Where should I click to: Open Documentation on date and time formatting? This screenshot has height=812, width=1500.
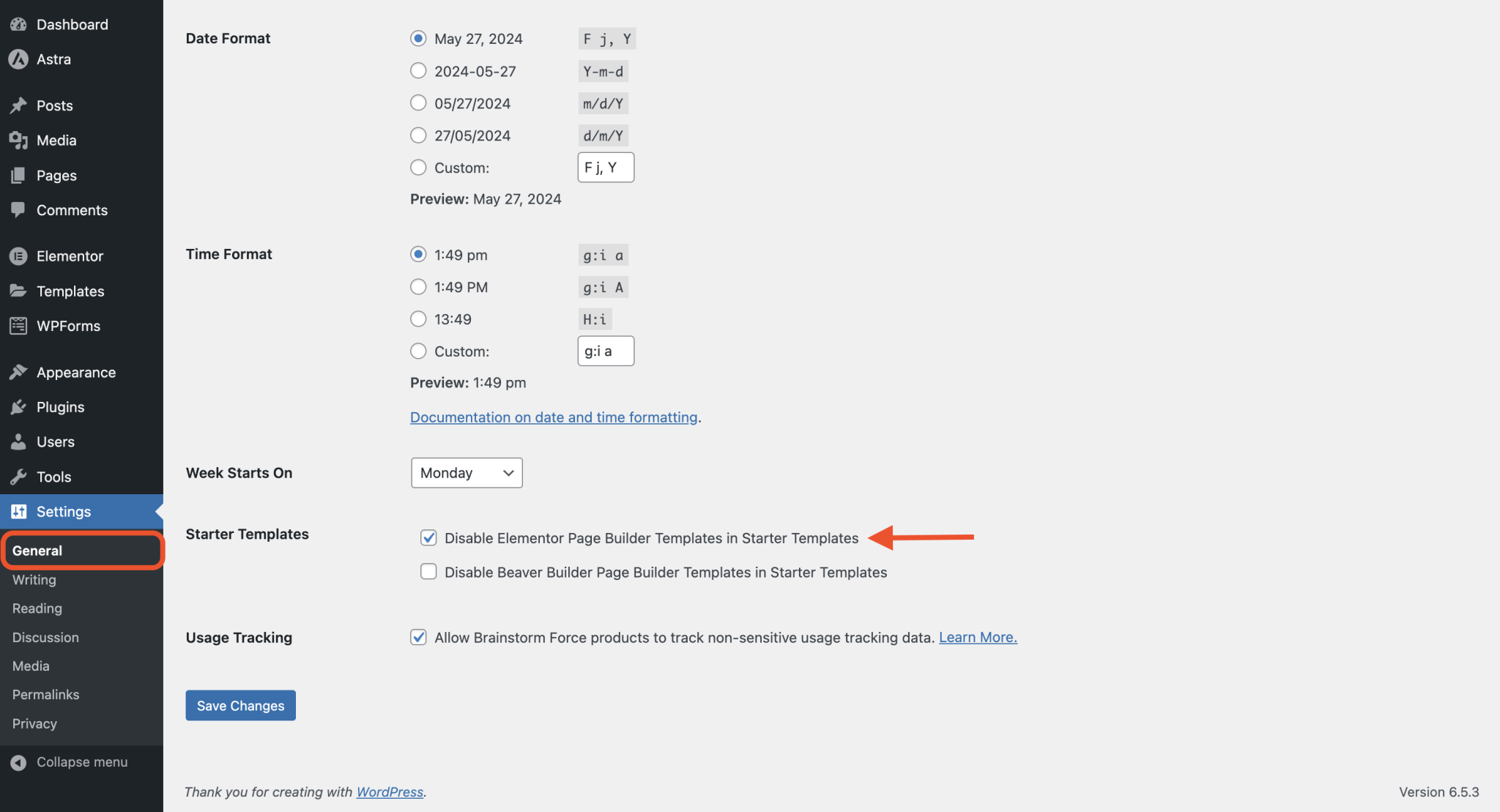click(x=554, y=417)
